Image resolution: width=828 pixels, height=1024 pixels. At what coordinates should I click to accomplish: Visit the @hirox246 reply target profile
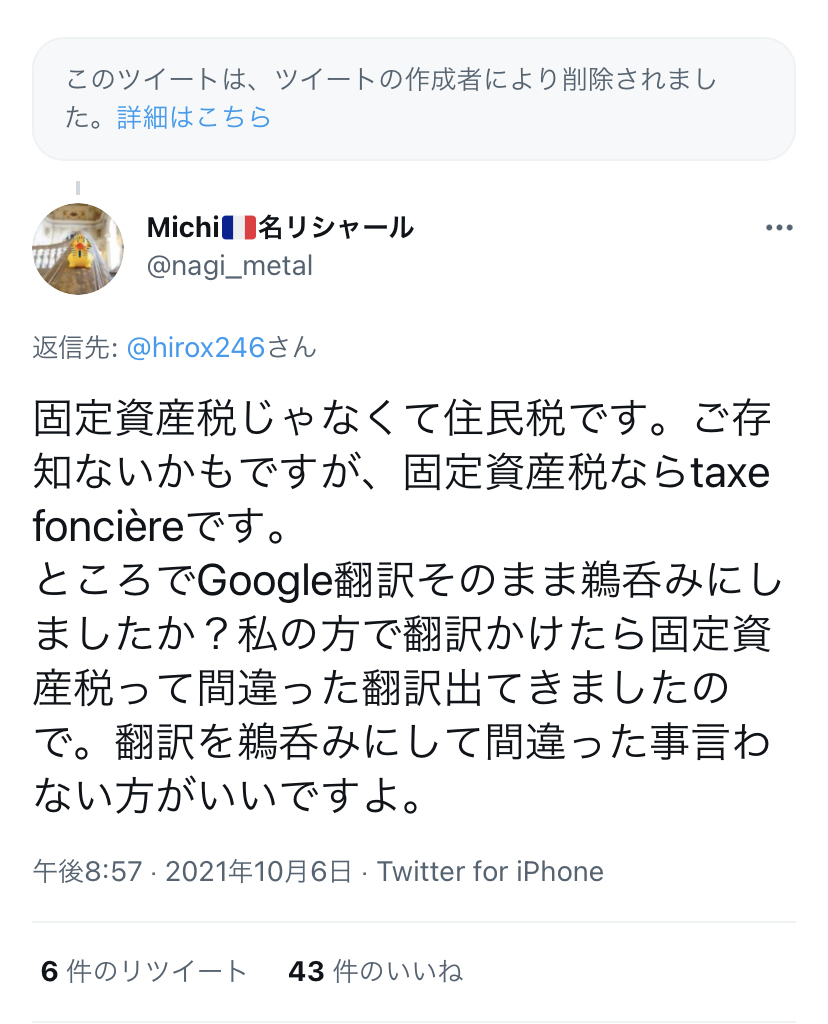195,348
